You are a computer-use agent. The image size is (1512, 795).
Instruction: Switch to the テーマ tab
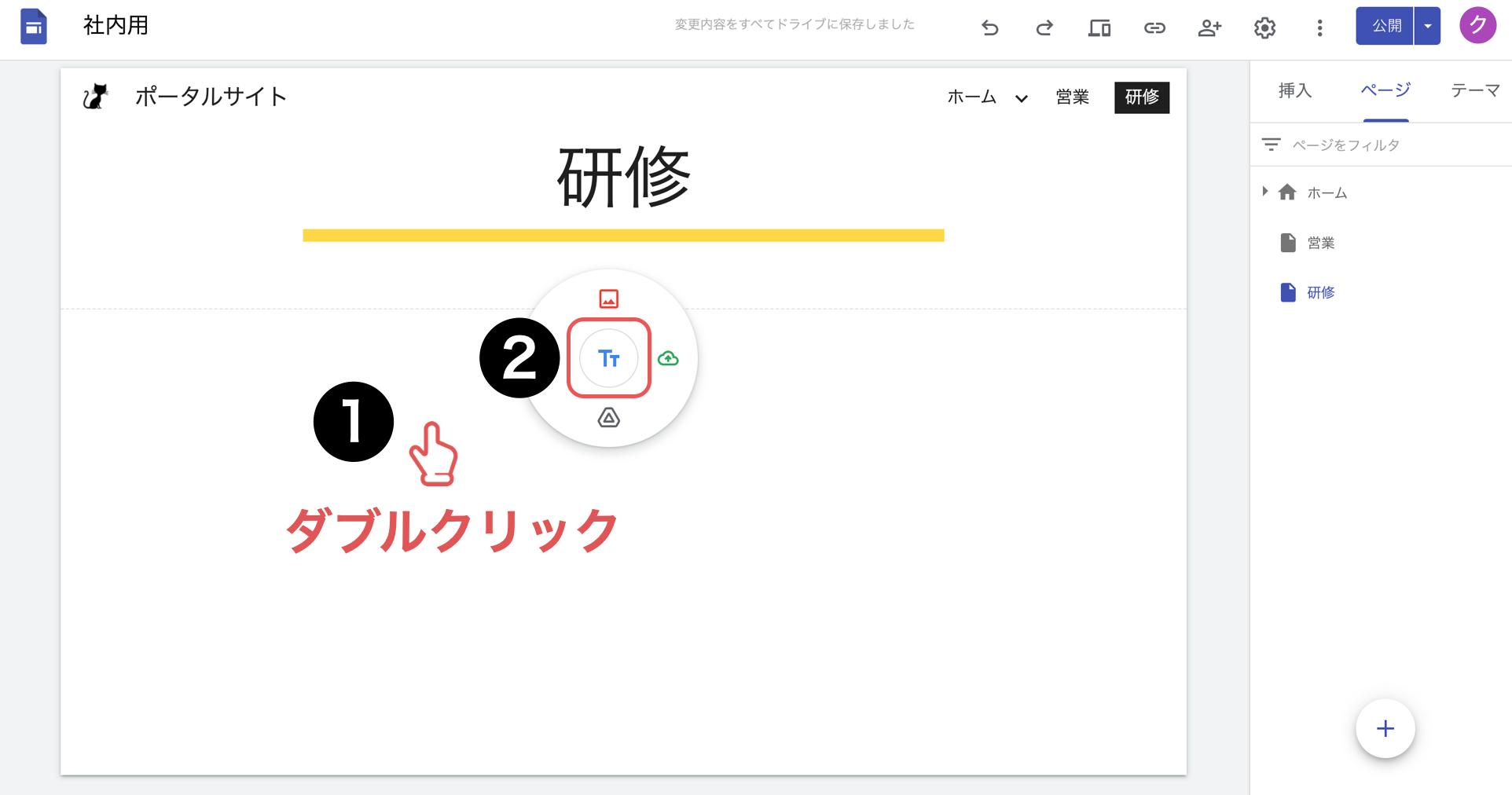coord(1474,90)
